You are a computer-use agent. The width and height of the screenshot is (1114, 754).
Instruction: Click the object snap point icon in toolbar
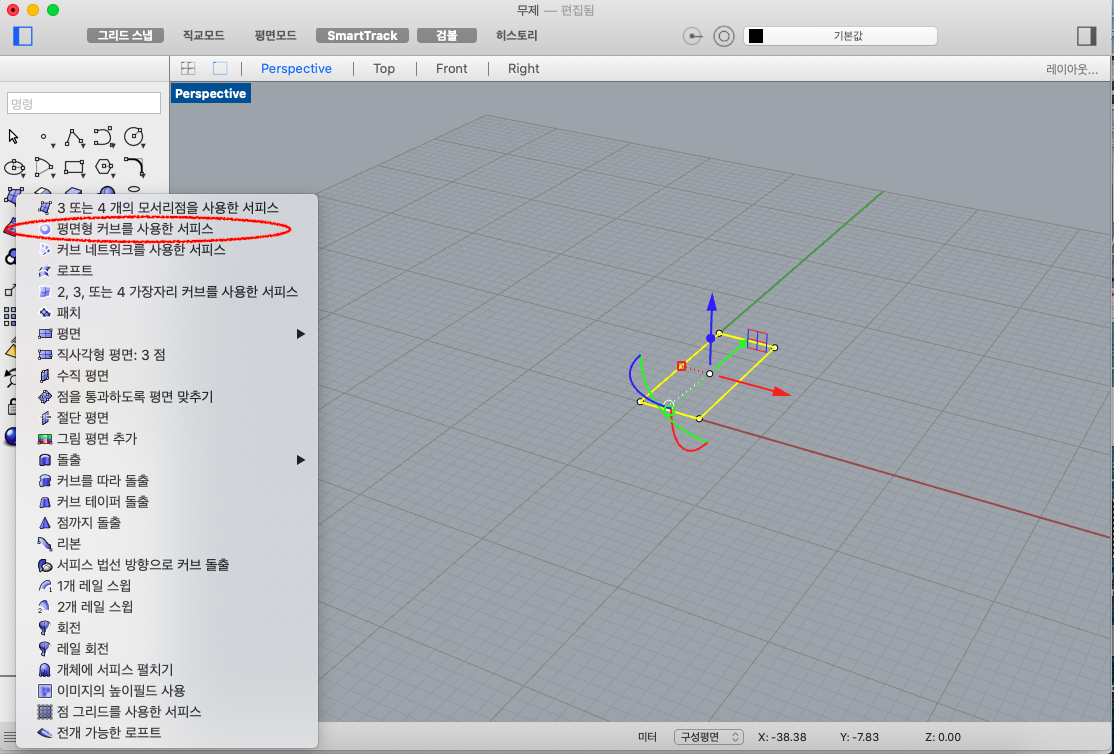(x=692, y=36)
